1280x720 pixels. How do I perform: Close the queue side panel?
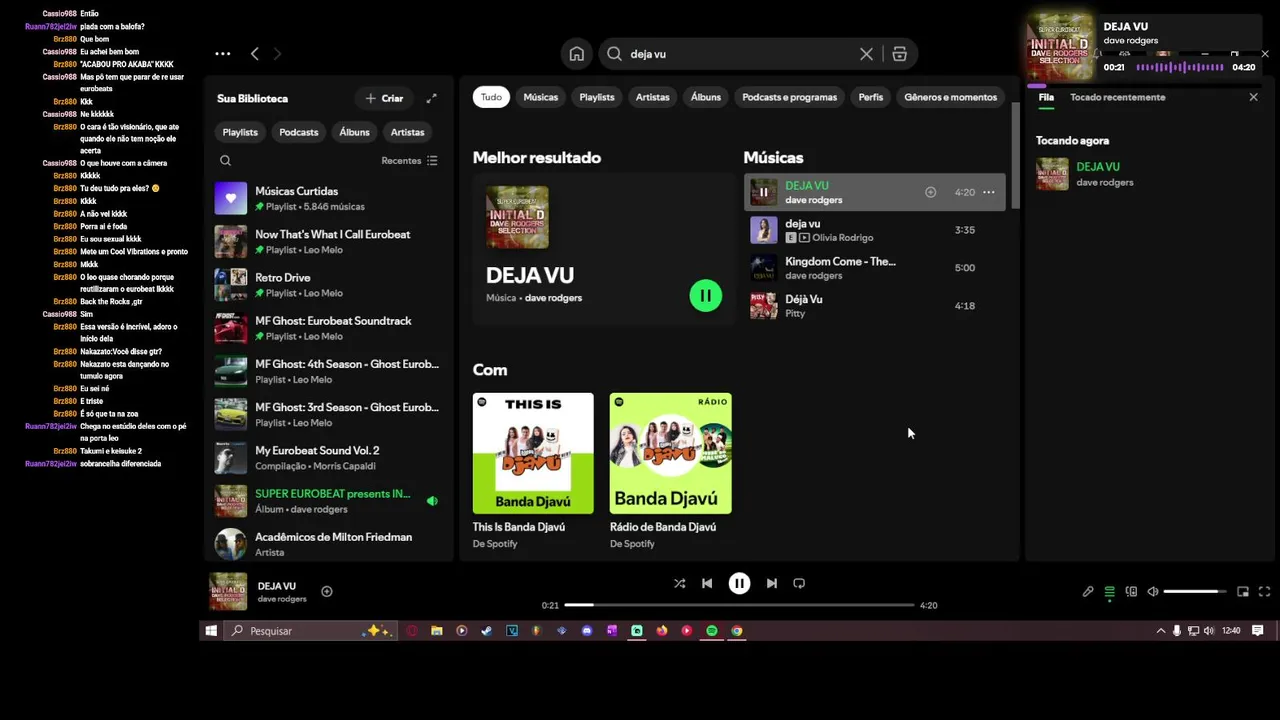(1253, 97)
